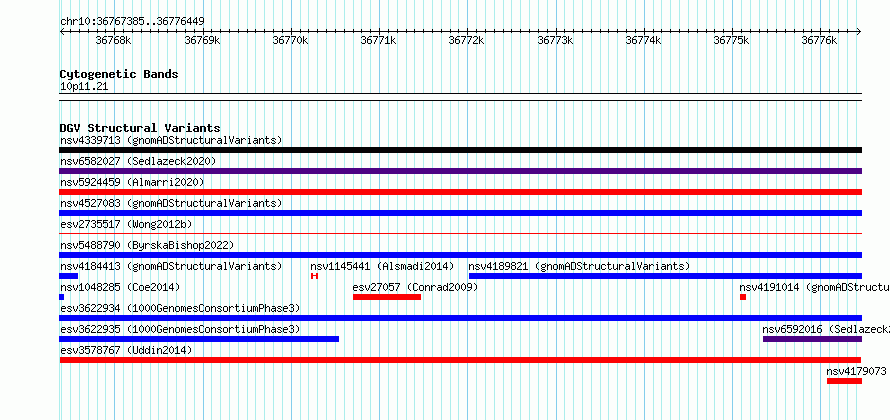890x420 pixels.
Task: Click the blue nsv4527083 variant bar
Action: point(460,213)
